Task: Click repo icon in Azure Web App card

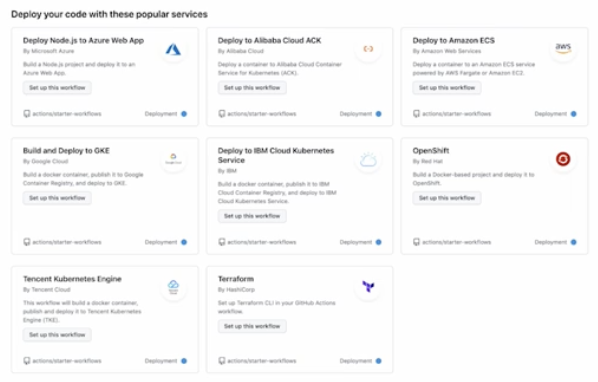Action: [27, 114]
